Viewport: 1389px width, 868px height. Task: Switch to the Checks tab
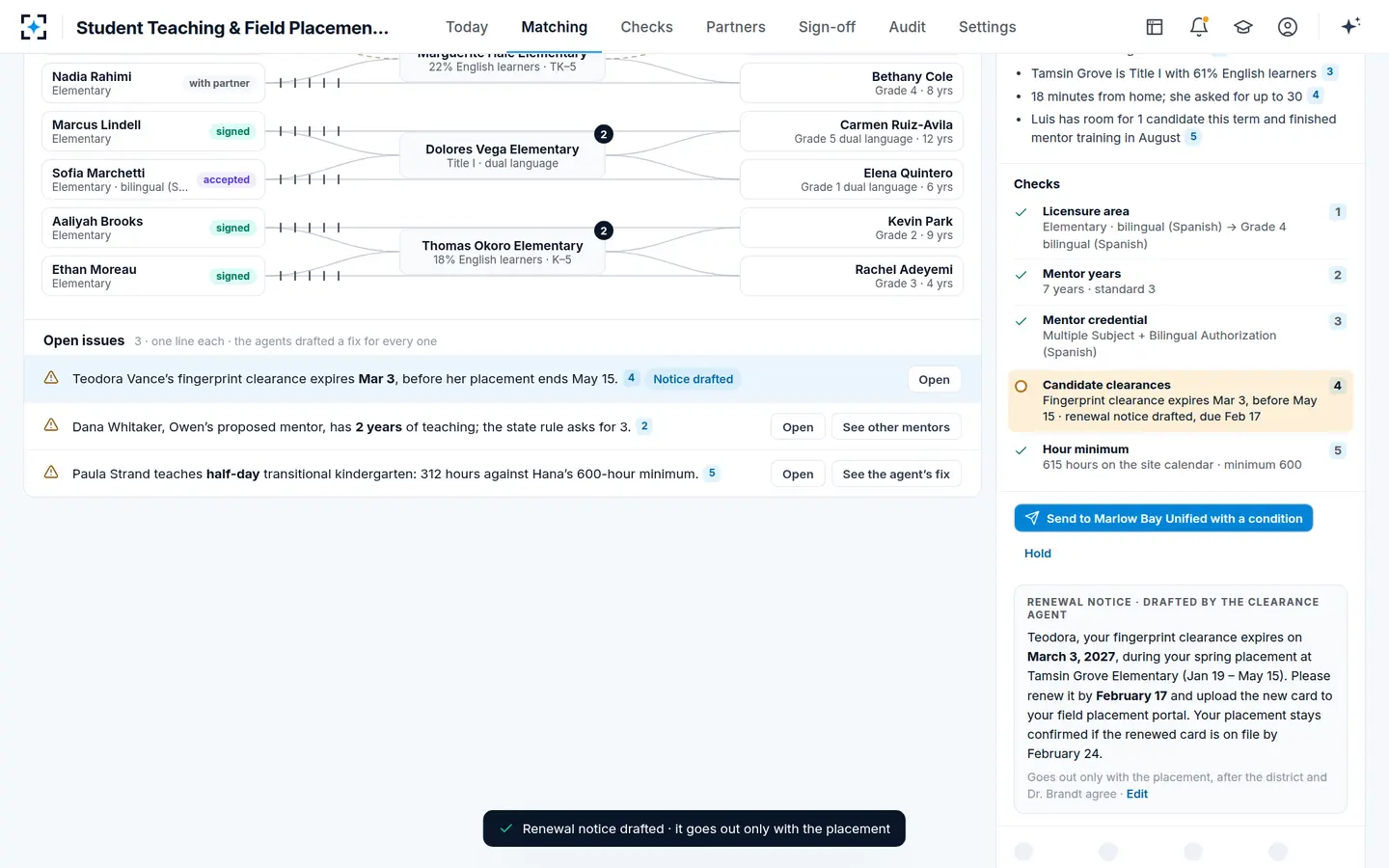[x=646, y=27]
